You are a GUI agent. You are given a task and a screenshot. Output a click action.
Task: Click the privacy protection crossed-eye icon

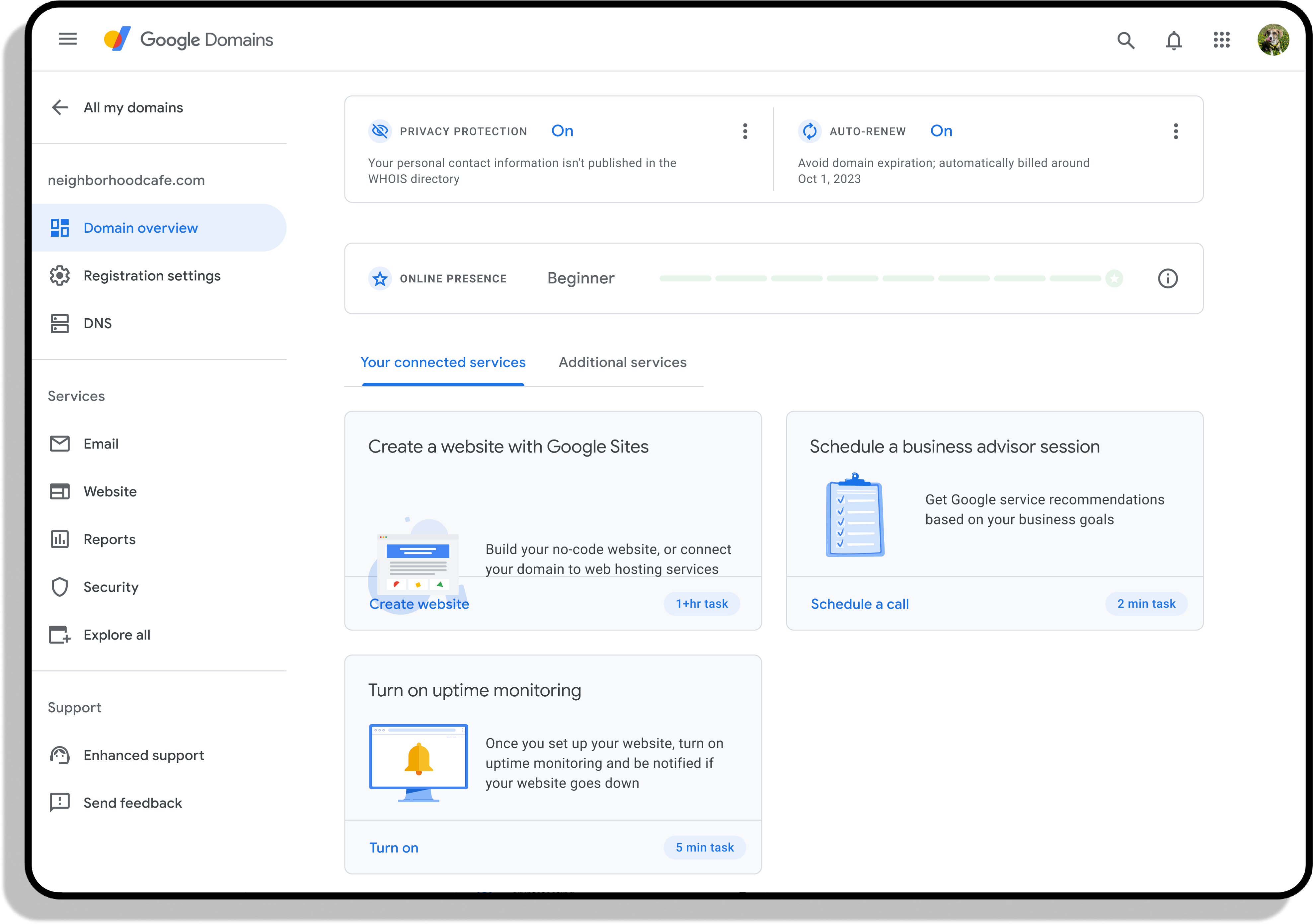point(380,131)
